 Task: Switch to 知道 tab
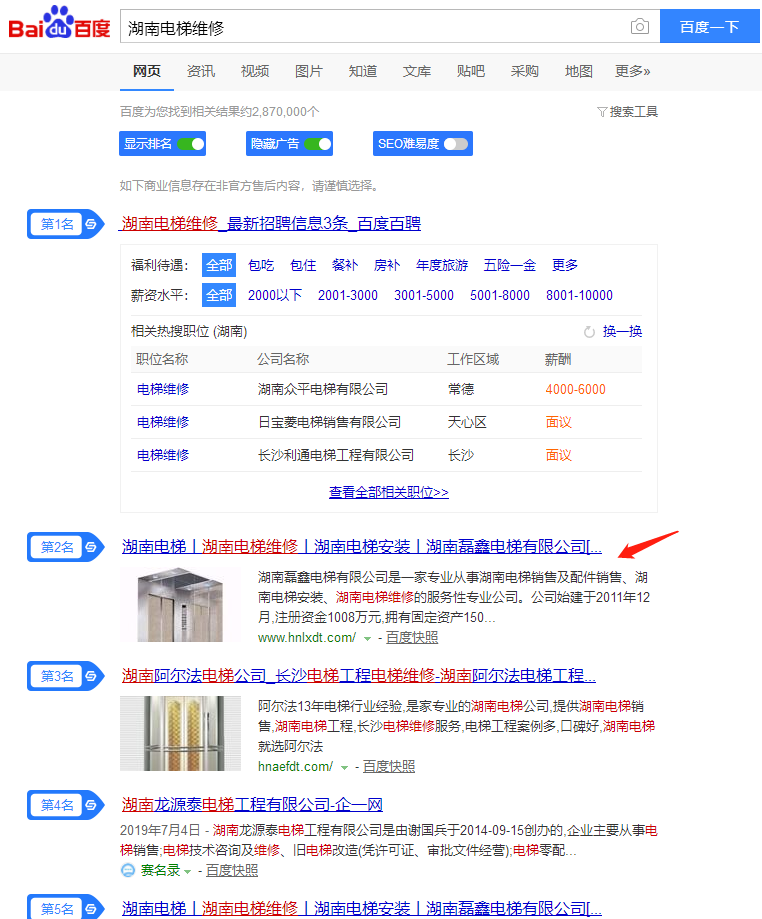coord(363,72)
